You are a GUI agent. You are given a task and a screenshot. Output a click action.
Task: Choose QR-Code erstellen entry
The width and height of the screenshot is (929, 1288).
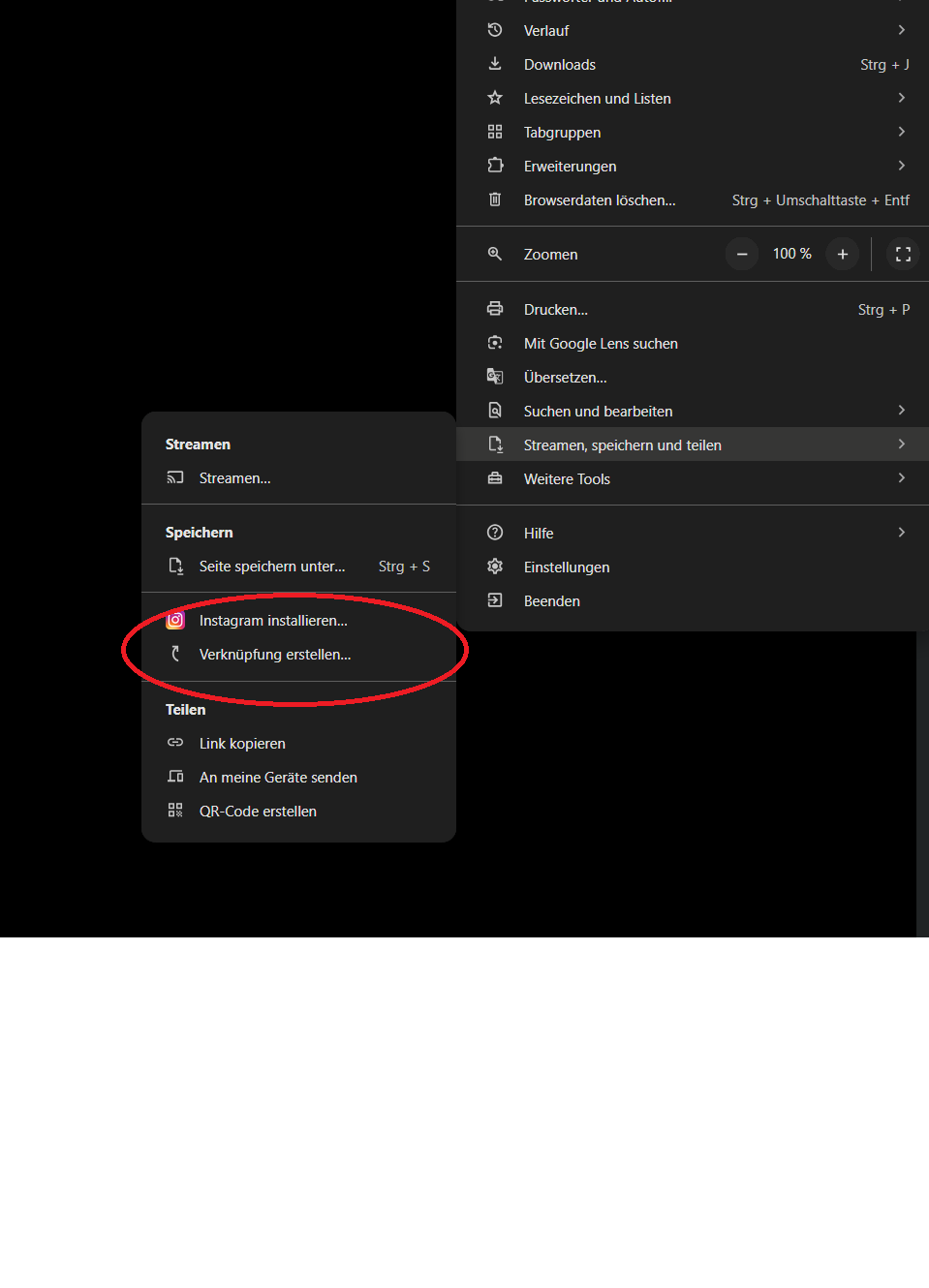click(298, 811)
